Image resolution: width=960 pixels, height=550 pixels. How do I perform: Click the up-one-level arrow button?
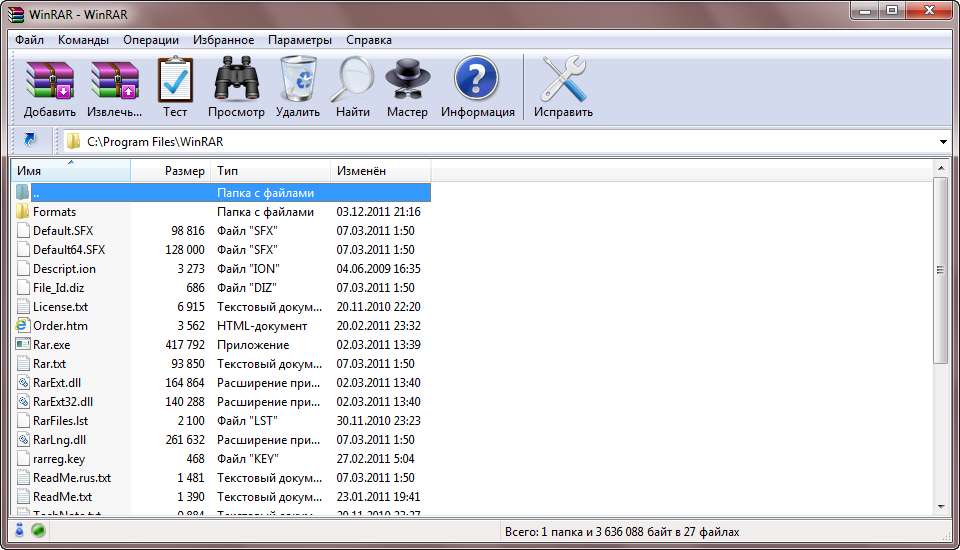(30, 141)
